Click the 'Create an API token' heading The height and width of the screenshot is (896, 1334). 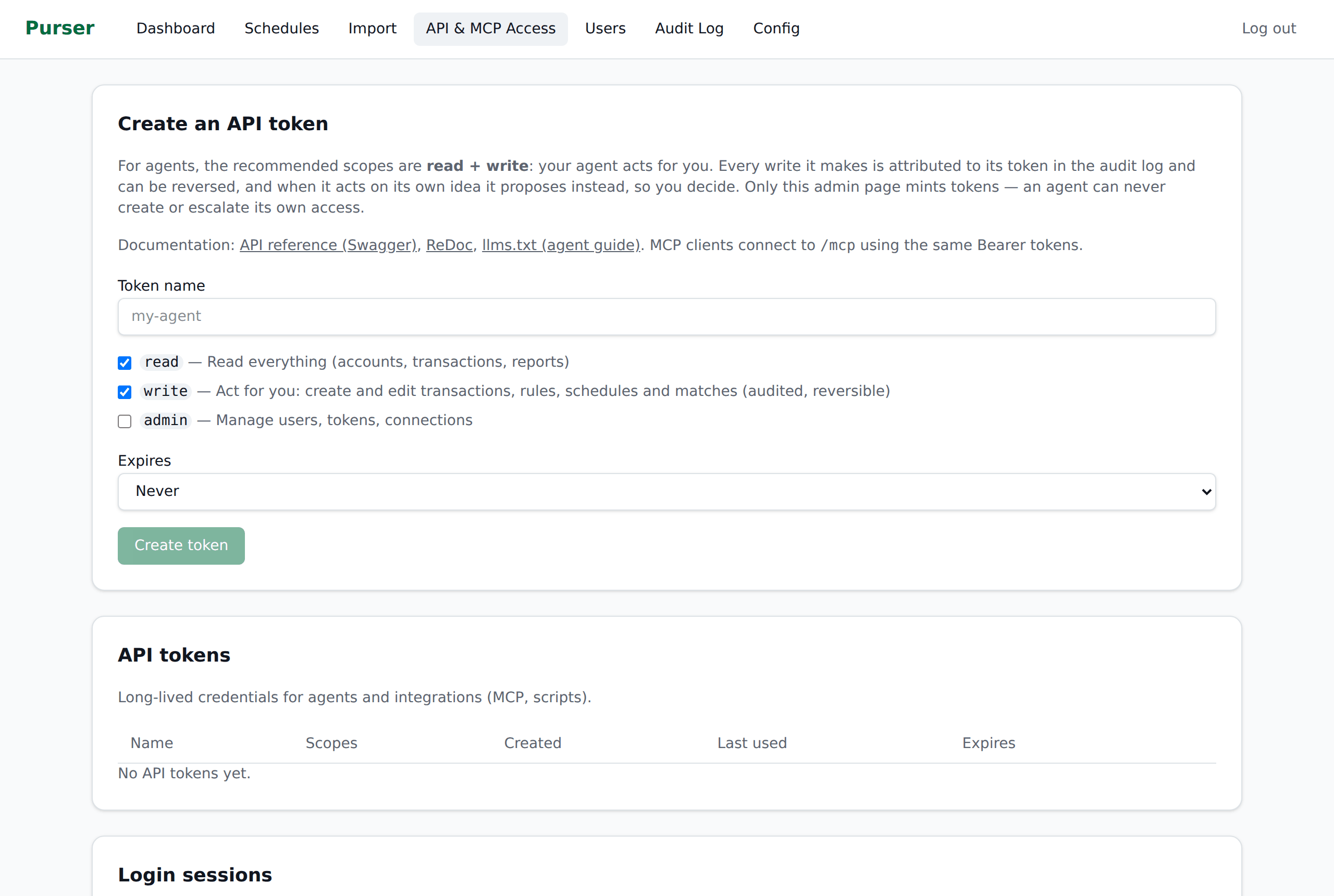[x=223, y=123]
